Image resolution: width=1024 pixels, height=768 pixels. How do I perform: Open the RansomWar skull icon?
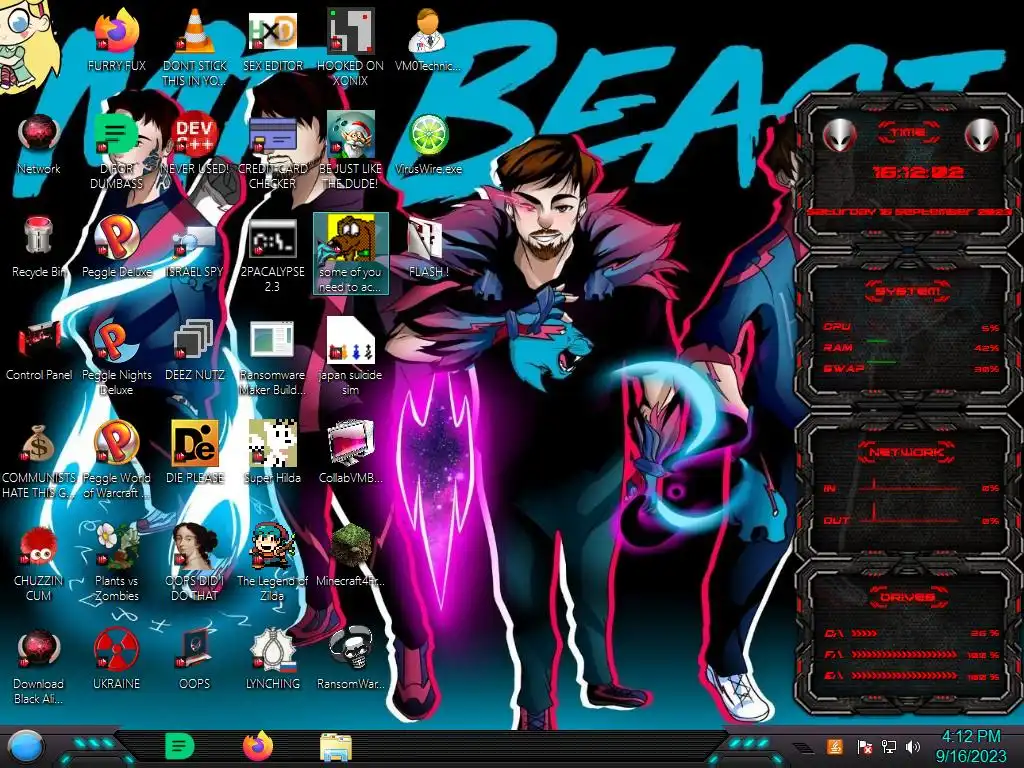coord(350,660)
